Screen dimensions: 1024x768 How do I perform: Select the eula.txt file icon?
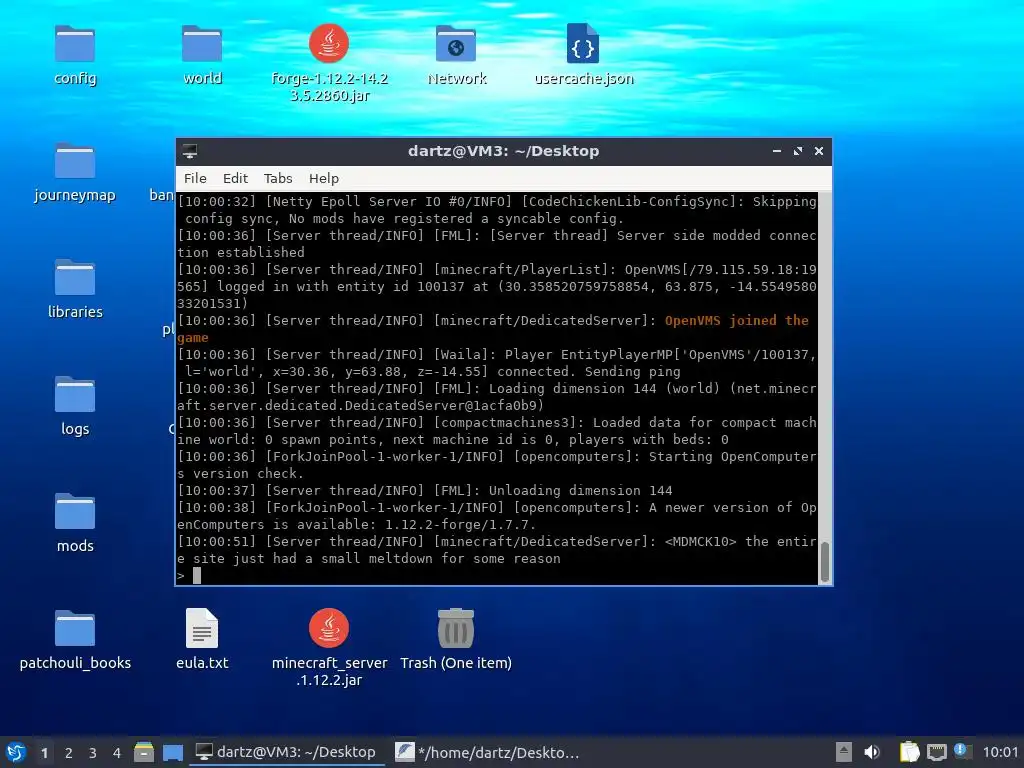click(202, 629)
